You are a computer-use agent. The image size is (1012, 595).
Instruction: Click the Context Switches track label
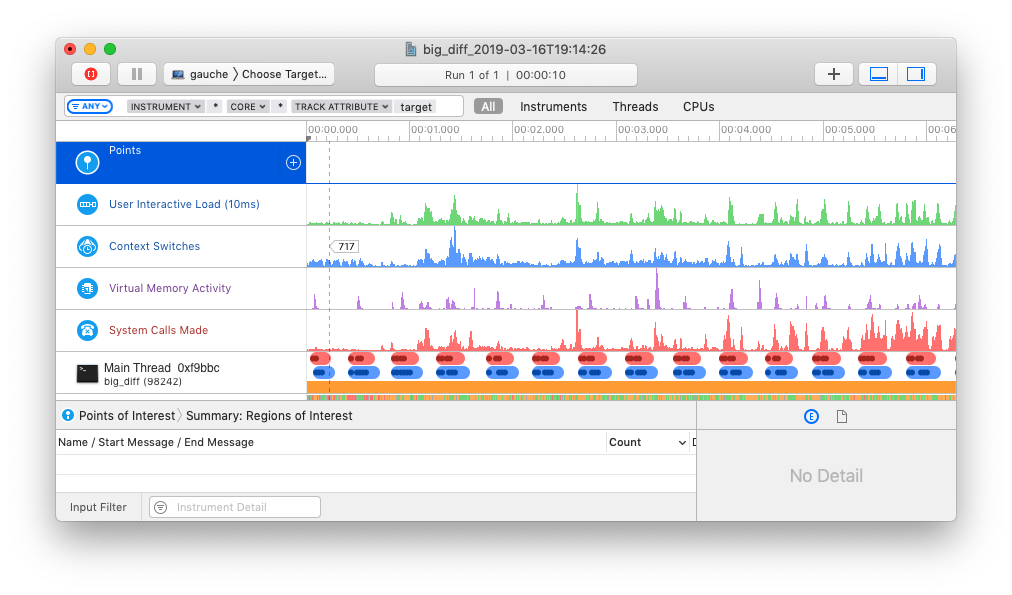pos(154,246)
